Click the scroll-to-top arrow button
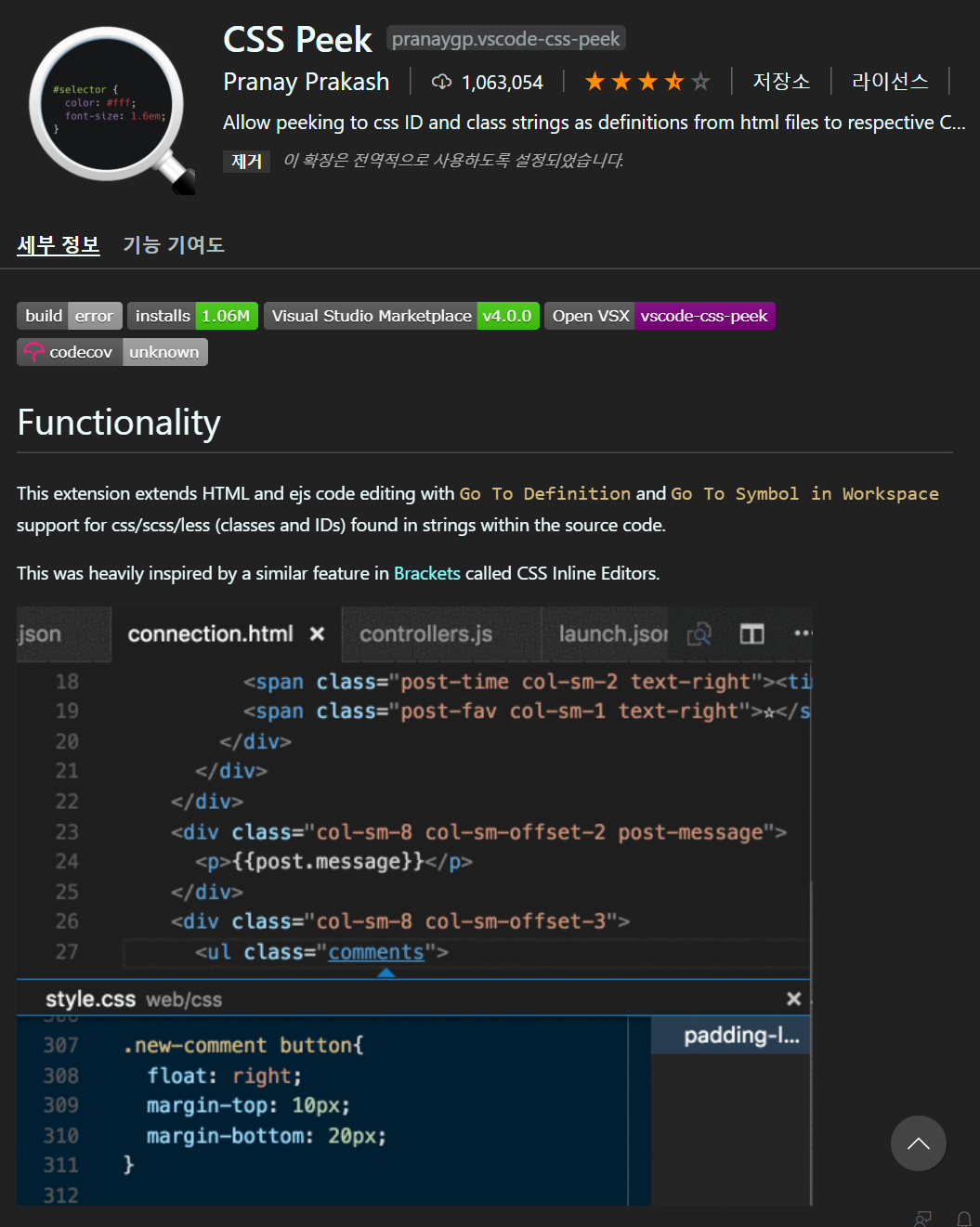 coord(919,1143)
